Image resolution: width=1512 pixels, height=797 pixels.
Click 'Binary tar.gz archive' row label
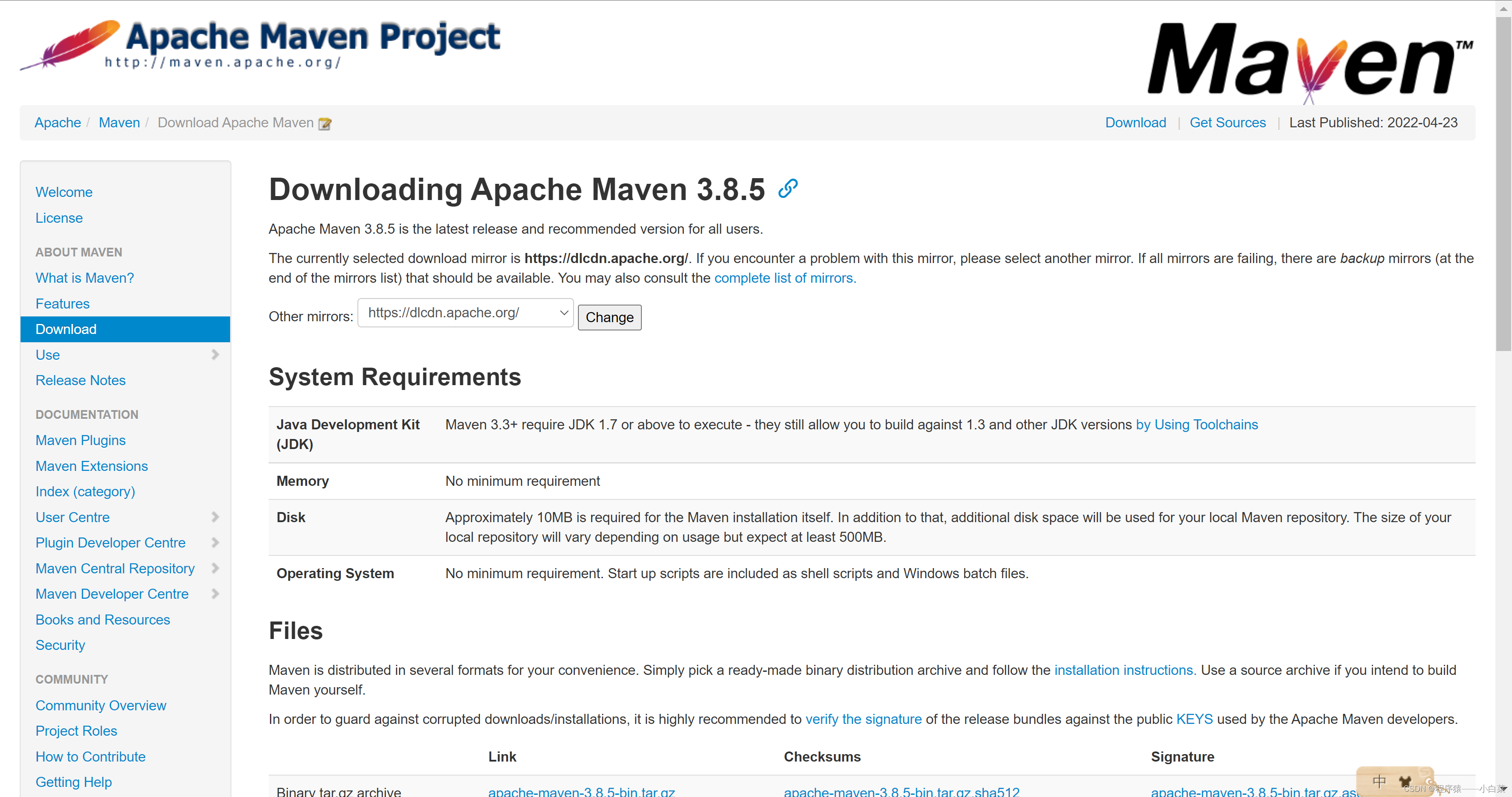[x=339, y=791]
